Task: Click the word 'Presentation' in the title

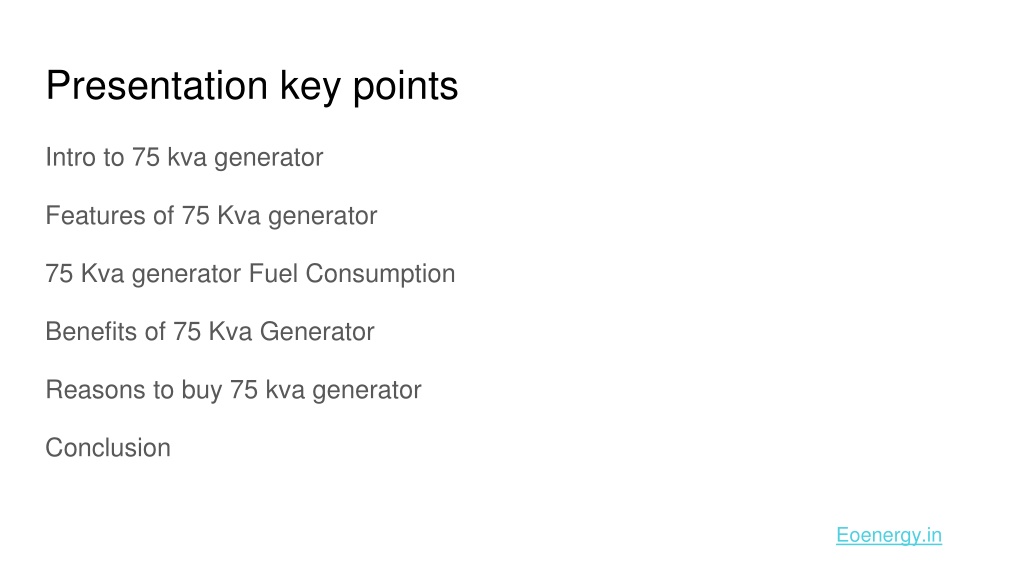Action: pyautogui.click(x=157, y=85)
